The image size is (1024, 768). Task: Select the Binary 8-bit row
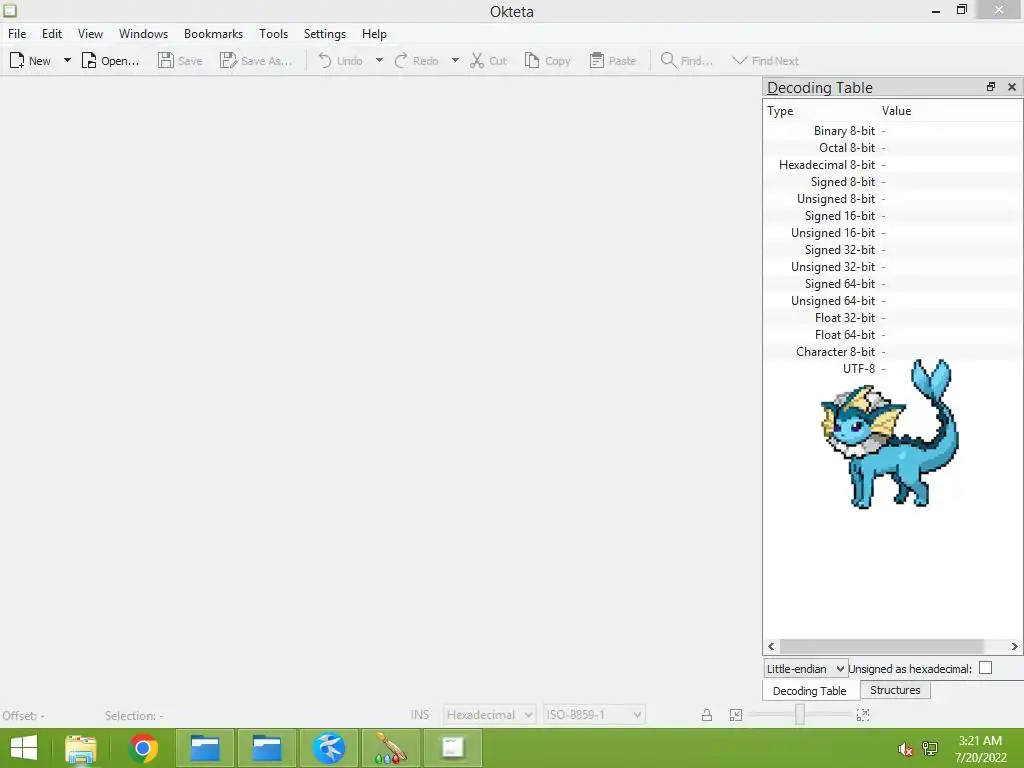892,131
